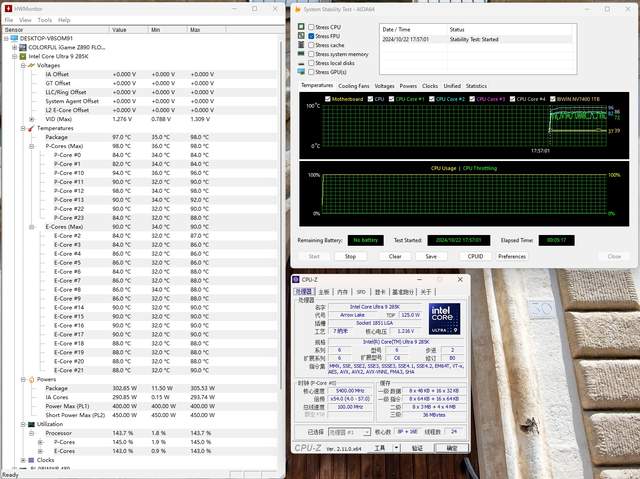The height and width of the screenshot is (479, 640).
Task: Click the memory module icon beside Stress system memory
Action: 301,54
